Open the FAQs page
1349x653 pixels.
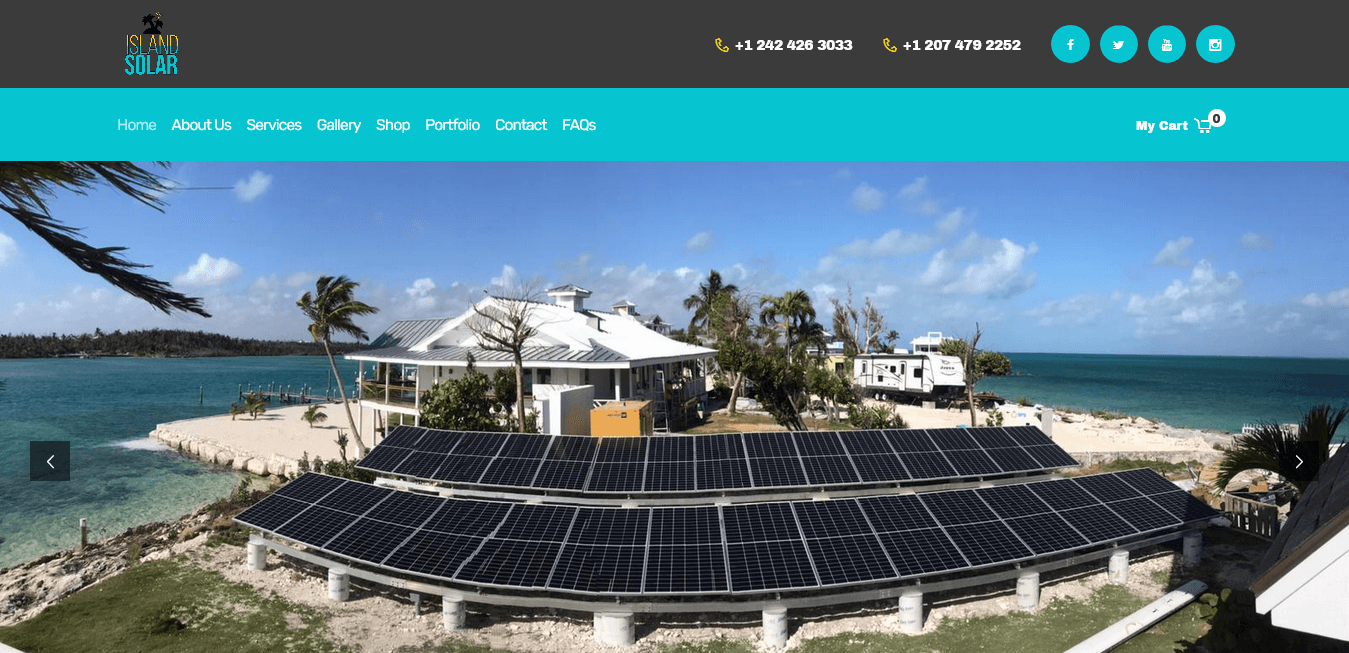tap(579, 125)
